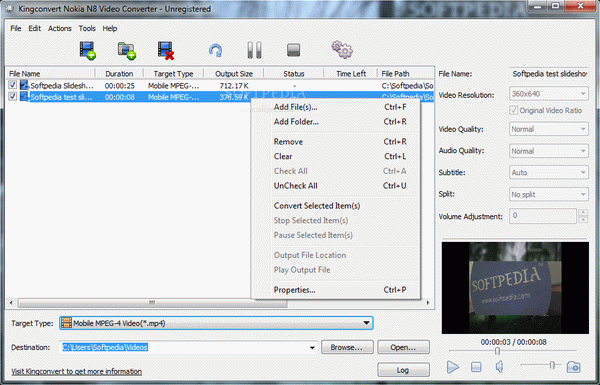Click the file icon of Softpedia test sli... row
This screenshot has height=385, width=600.
click(x=24, y=96)
